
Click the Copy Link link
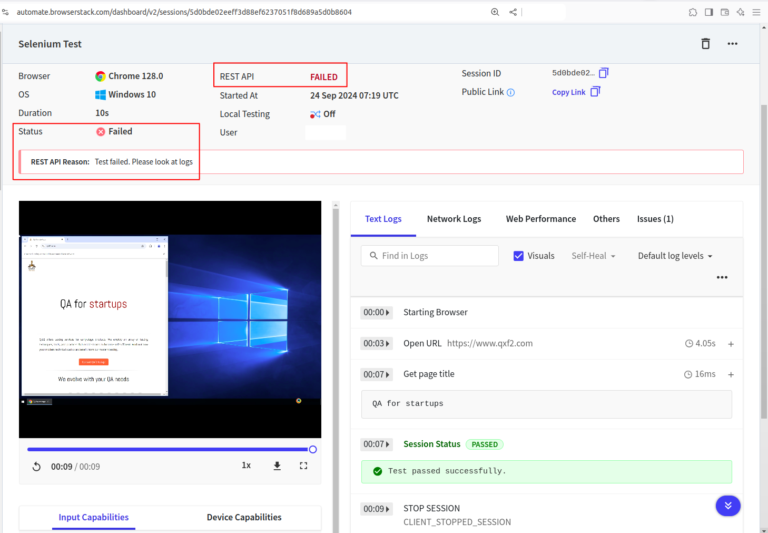click(x=568, y=92)
